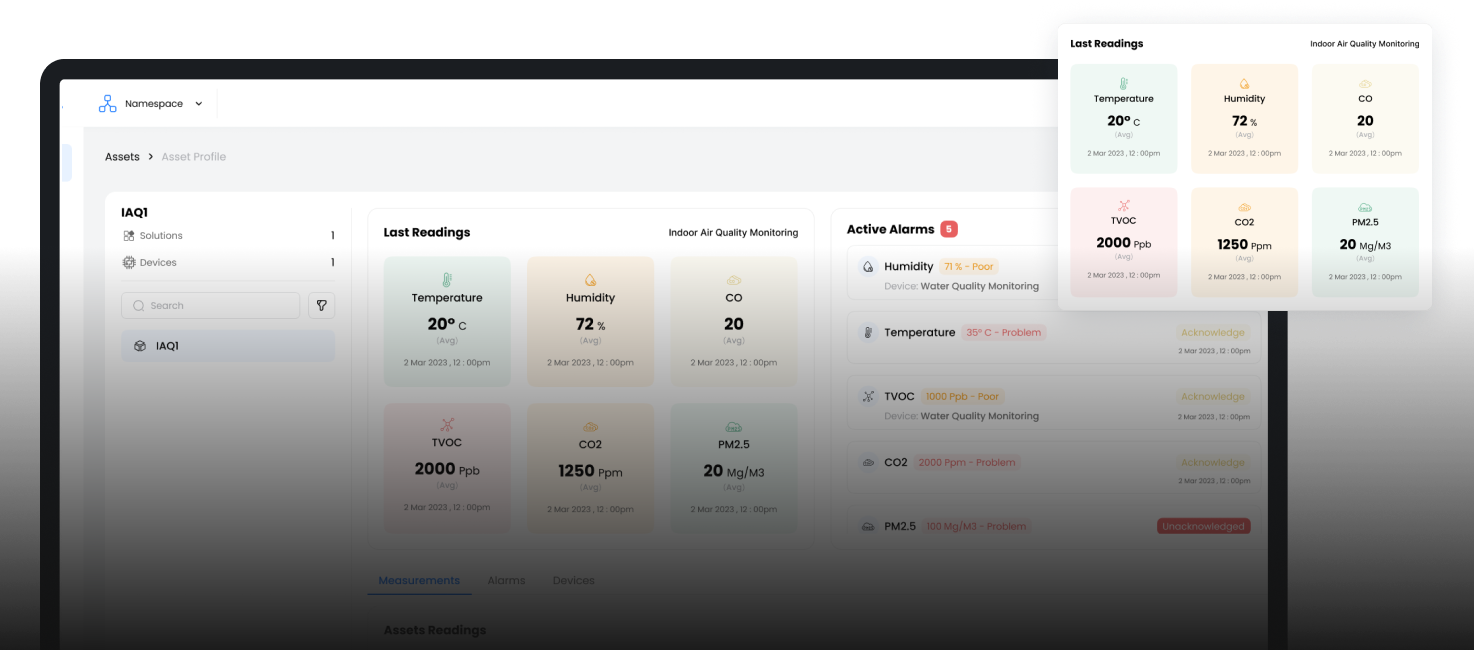Click the Asset Profile breadcrumb label
Screen dimensions: 1474x650
(x=194, y=157)
